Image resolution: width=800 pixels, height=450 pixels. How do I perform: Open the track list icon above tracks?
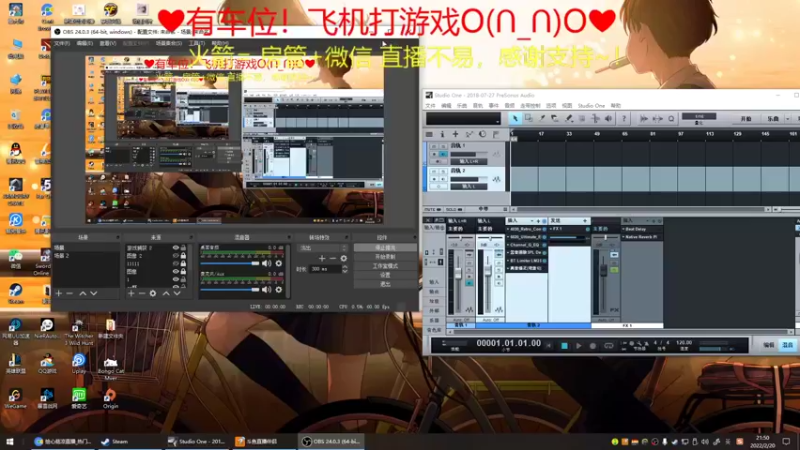(429, 134)
